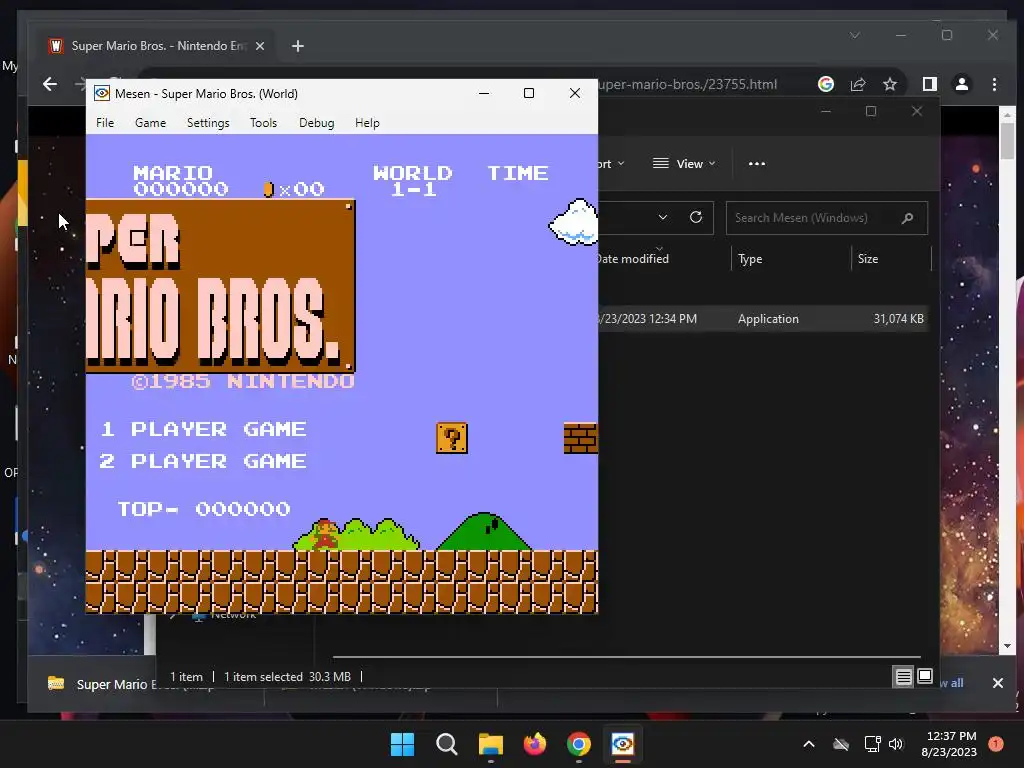
Task: Click the Search Mesen (Windows) field
Action: tap(826, 218)
